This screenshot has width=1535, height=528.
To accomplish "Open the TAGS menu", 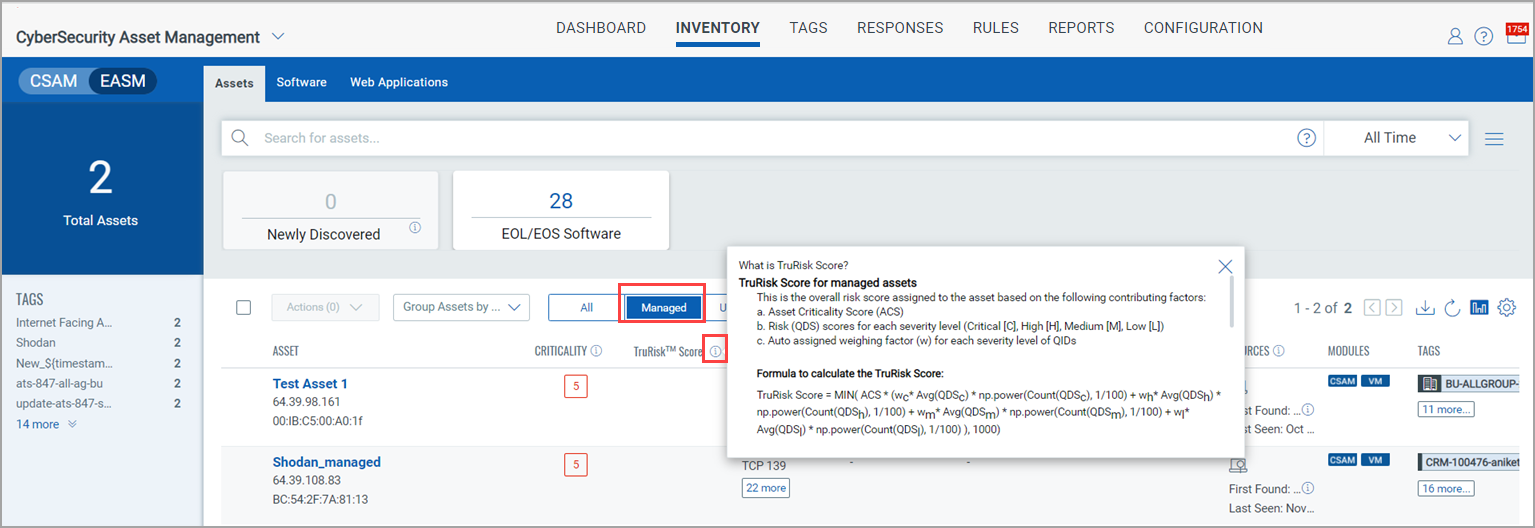I will 808,28.
